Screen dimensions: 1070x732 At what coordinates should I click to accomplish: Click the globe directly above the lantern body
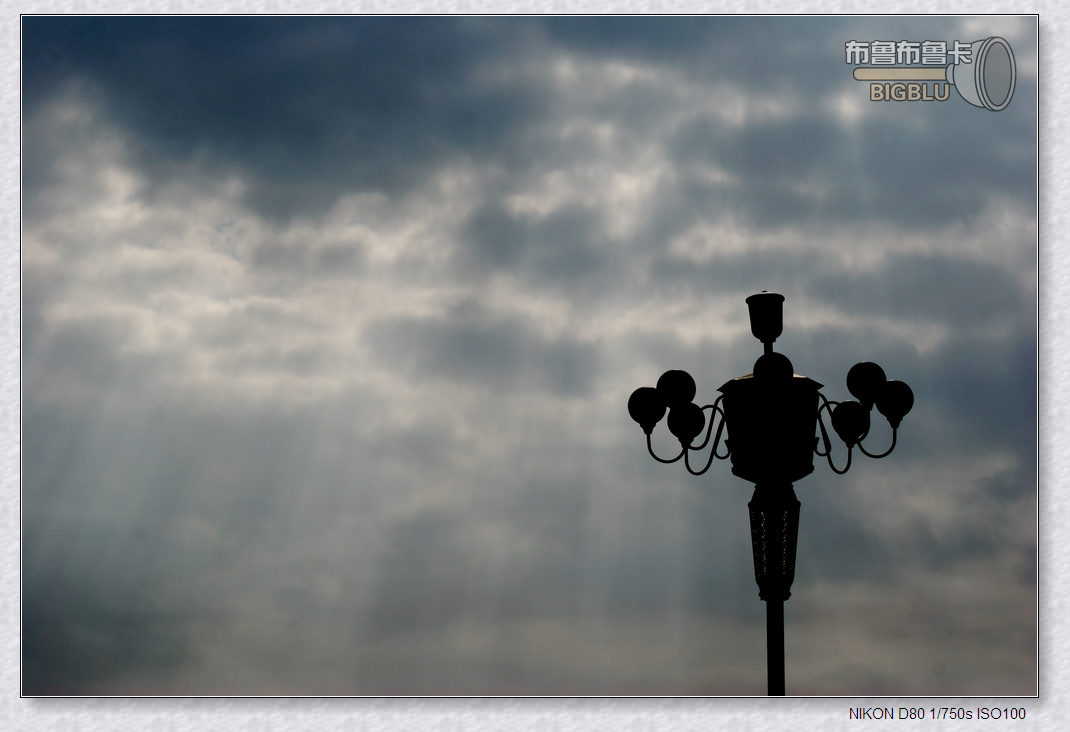pyautogui.click(x=773, y=367)
